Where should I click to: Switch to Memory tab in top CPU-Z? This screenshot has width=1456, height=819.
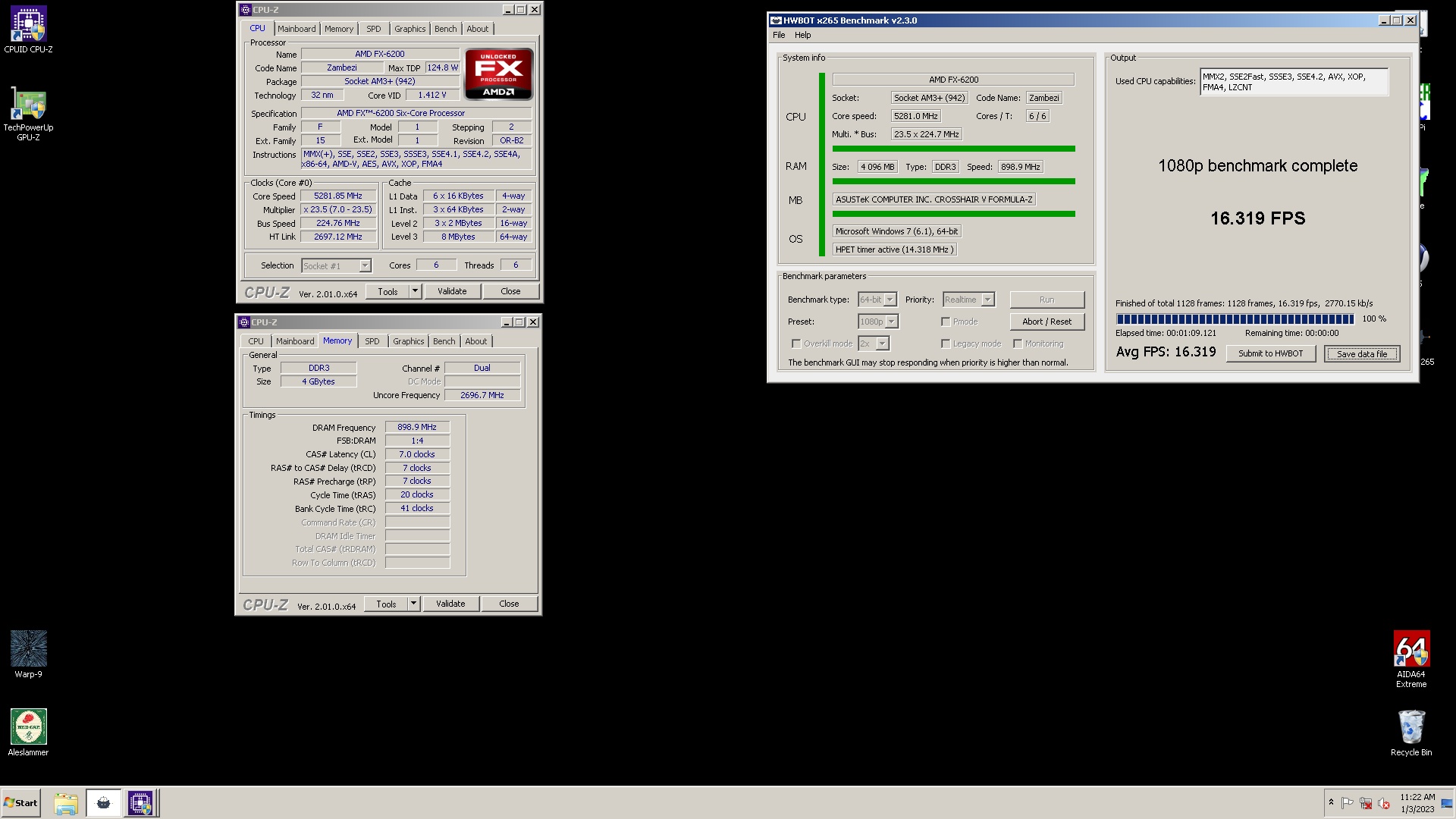coord(339,29)
